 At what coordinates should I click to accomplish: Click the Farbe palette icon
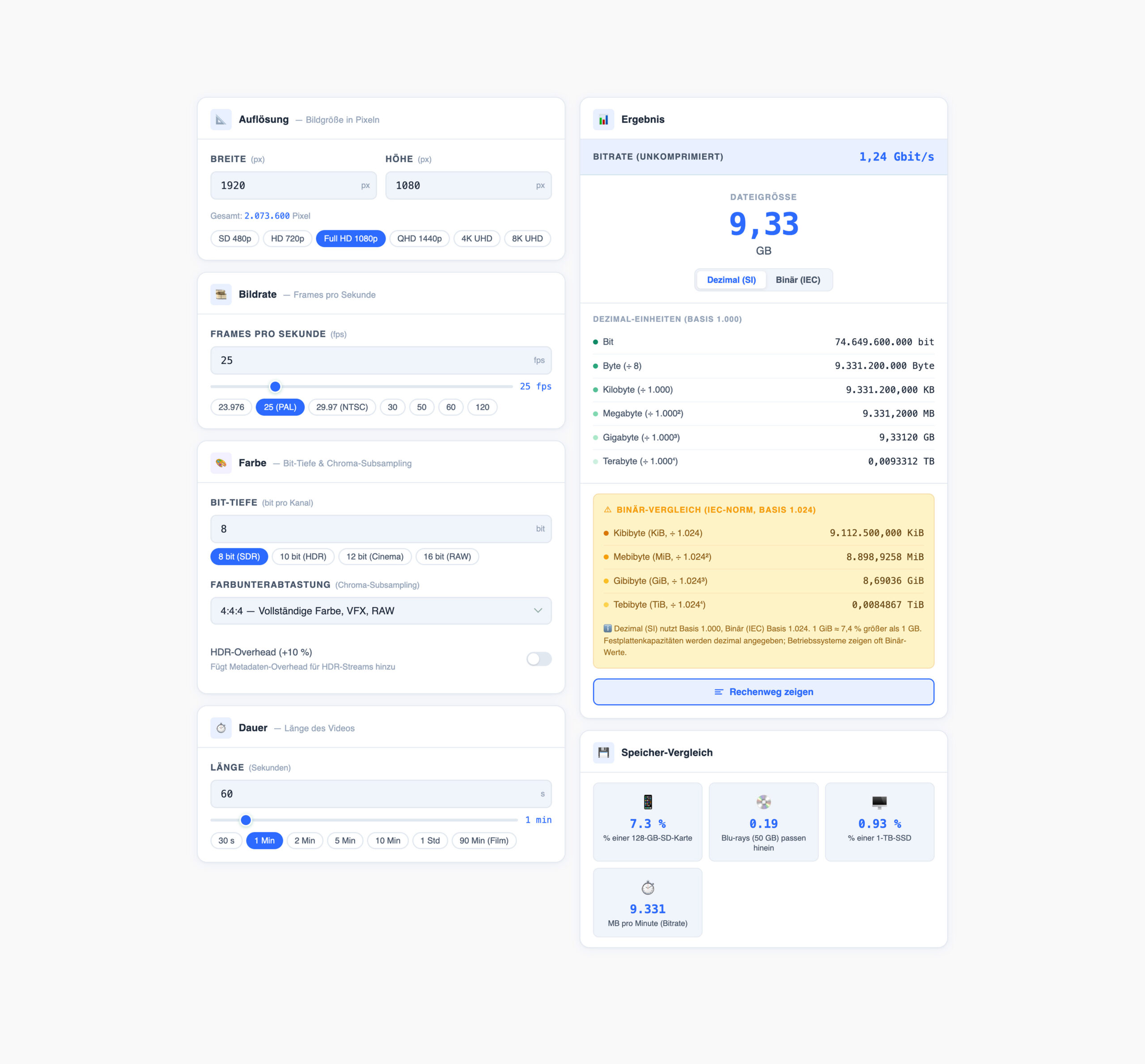pyautogui.click(x=221, y=463)
